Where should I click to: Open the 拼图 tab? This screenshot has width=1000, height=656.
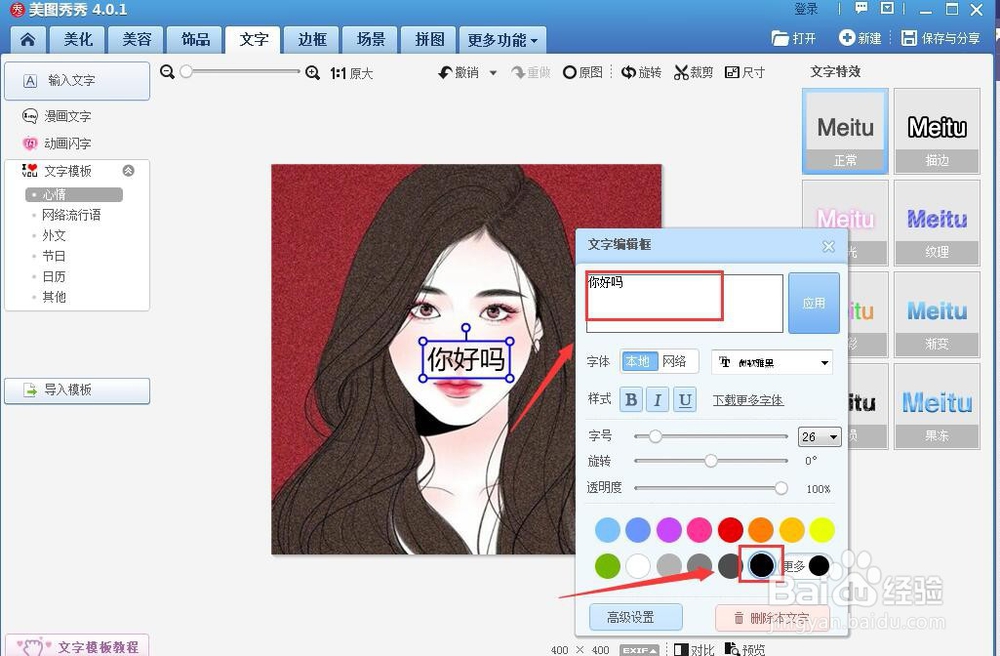(x=429, y=40)
